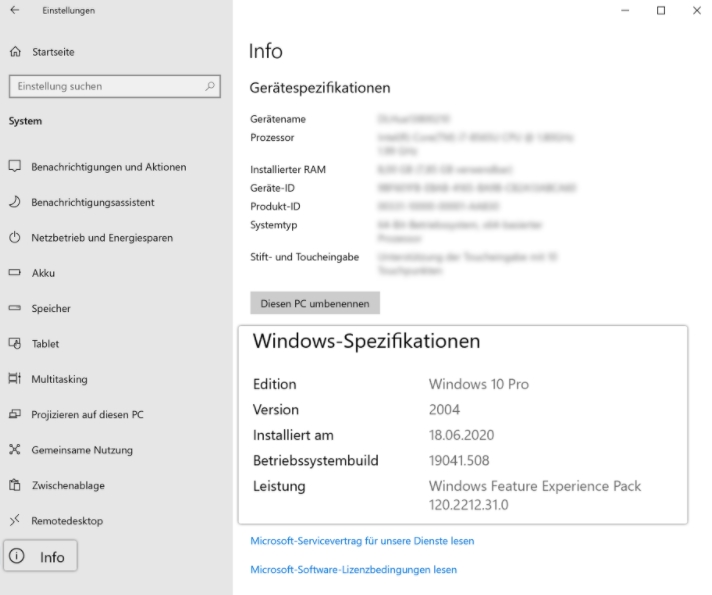Click the Akku battery icon

pos(15,273)
